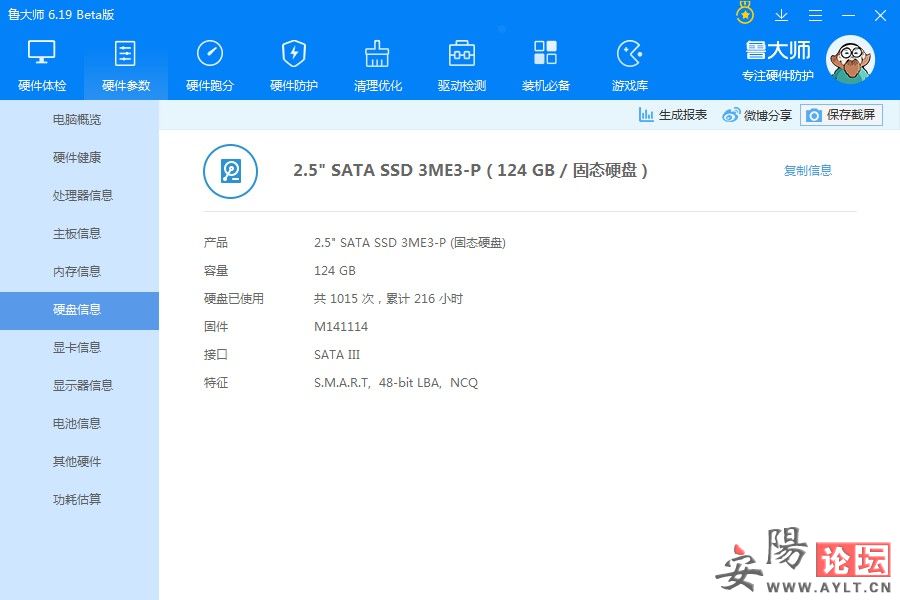Select 电脑概览 in sidebar
This screenshot has height=600, width=900.
tap(79, 119)
